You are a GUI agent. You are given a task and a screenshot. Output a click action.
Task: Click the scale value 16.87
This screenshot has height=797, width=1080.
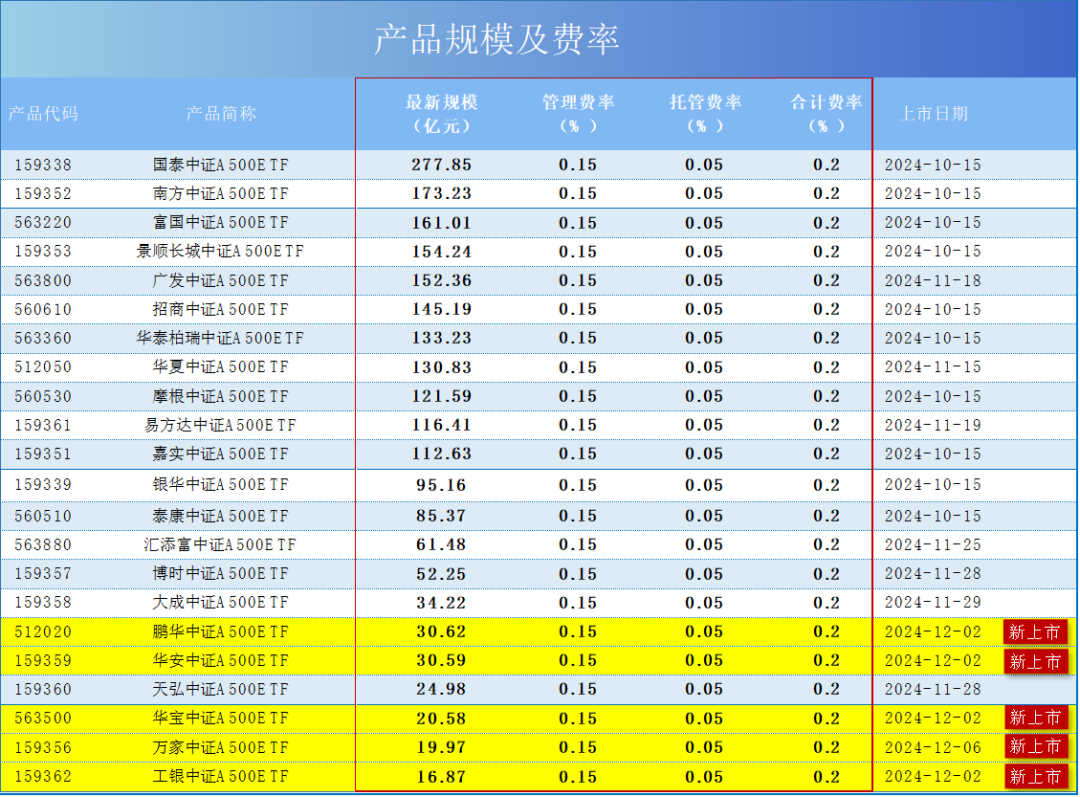pos(442,778)
